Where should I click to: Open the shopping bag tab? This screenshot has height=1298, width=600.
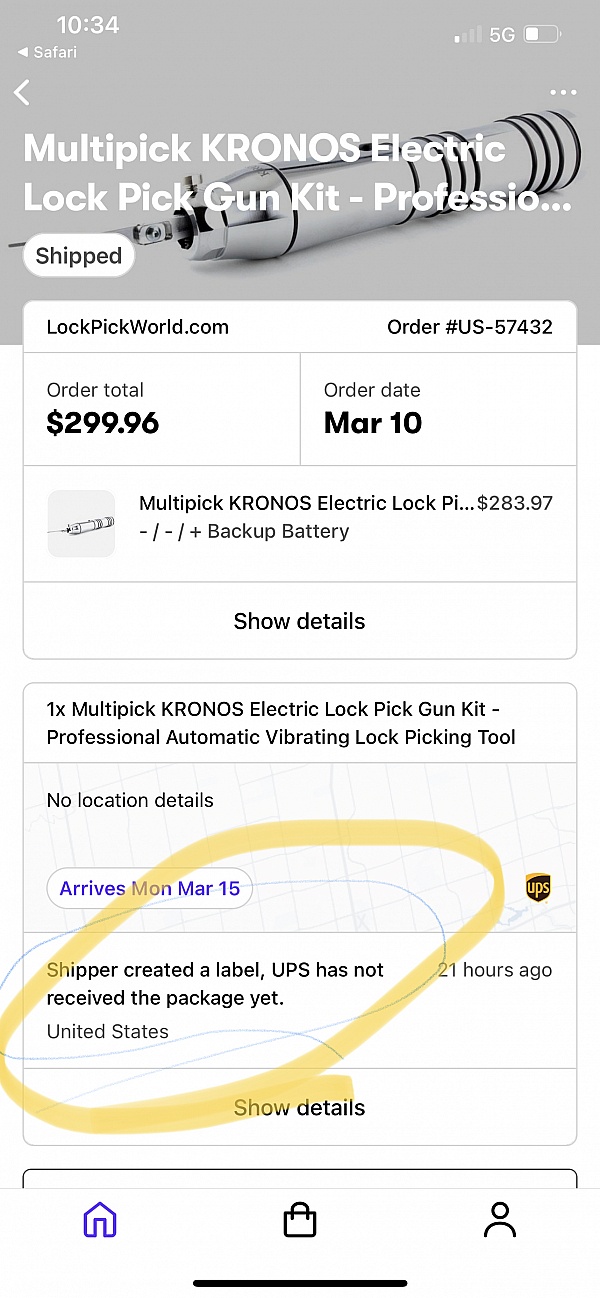coord(300,1220)
